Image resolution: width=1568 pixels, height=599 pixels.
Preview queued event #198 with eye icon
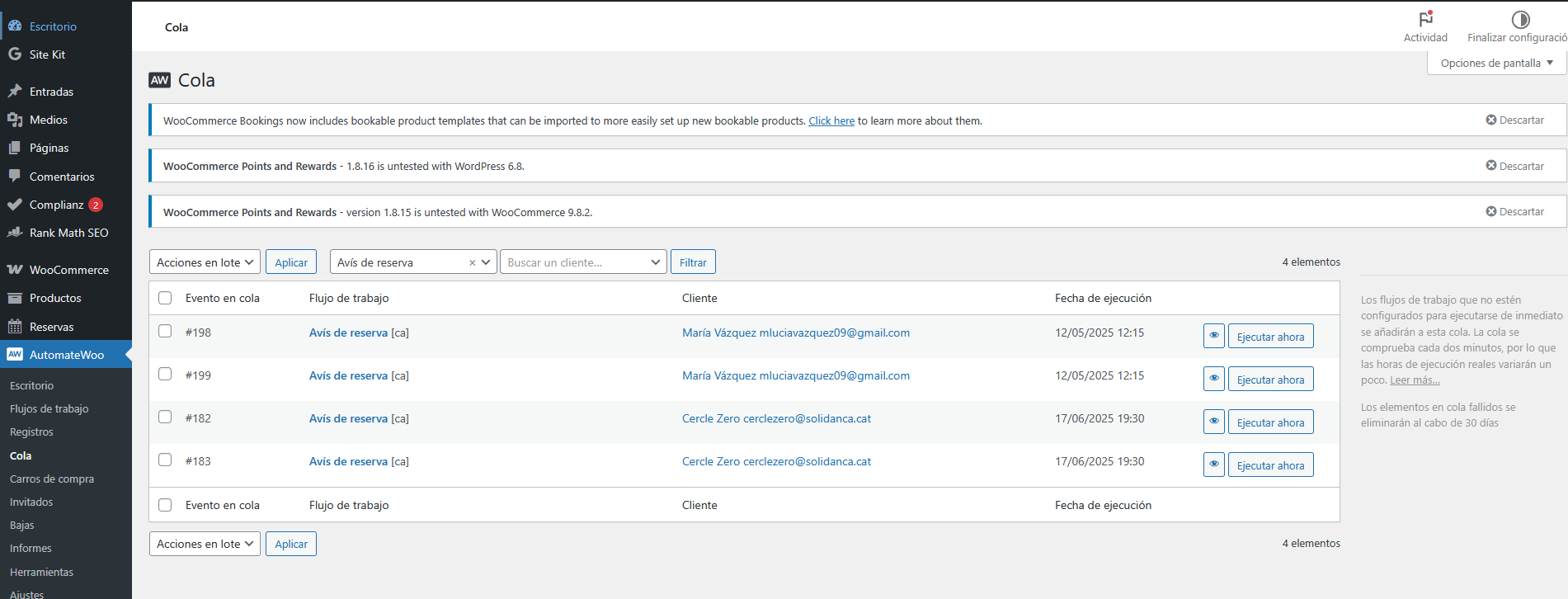(1214, 336)
